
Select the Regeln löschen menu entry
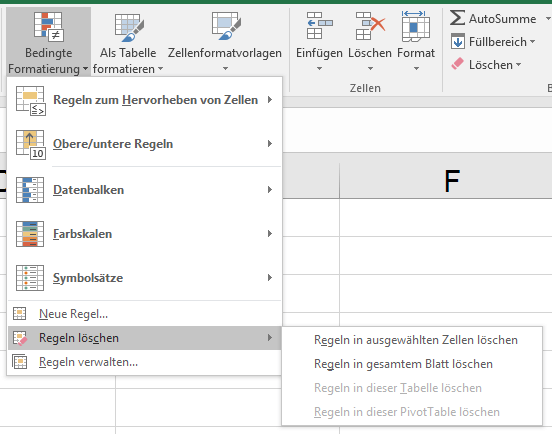(144, 338)
